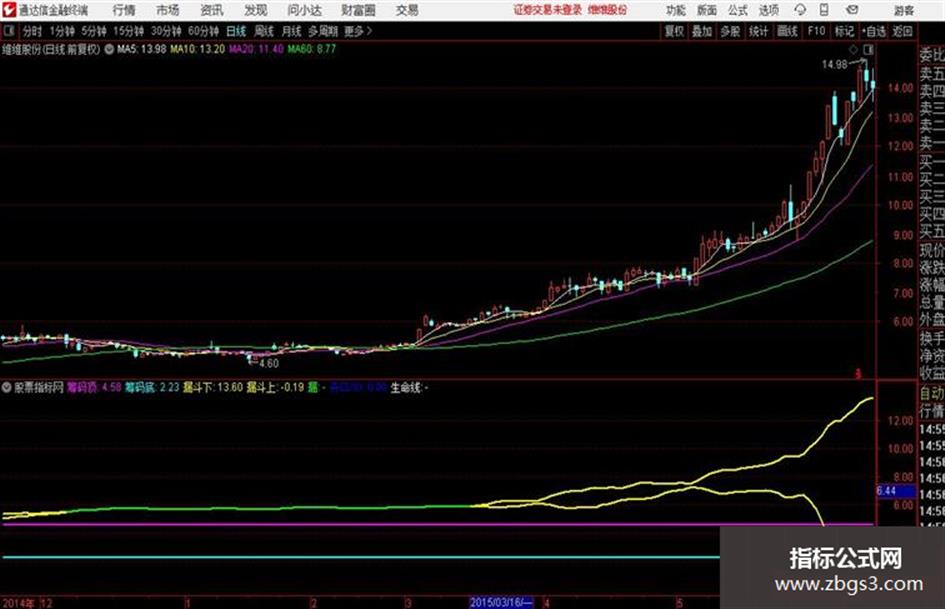Open the headset customer service icon

coord(800,10)
